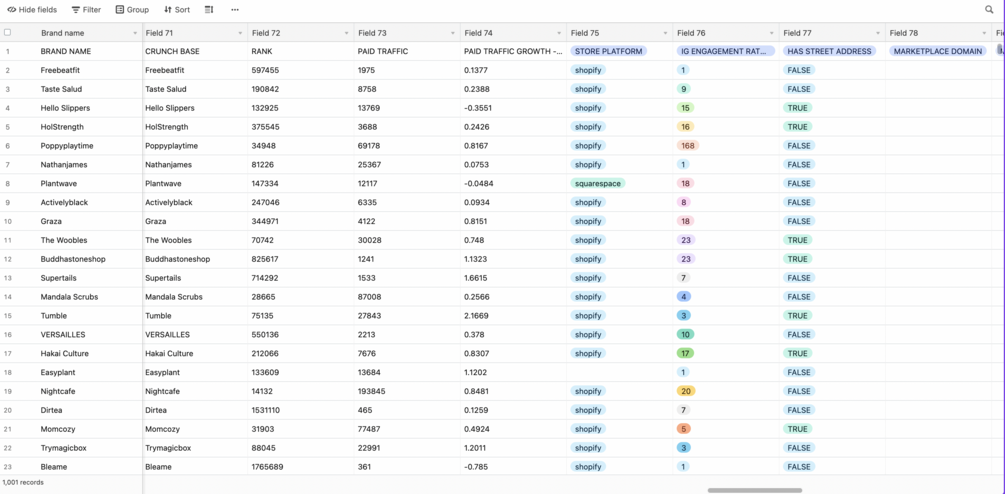Image resolution: width=1005 pixels, height=494 pixels.
Task: Open the Field 71 column dropdown arrow
Action: 240,33
